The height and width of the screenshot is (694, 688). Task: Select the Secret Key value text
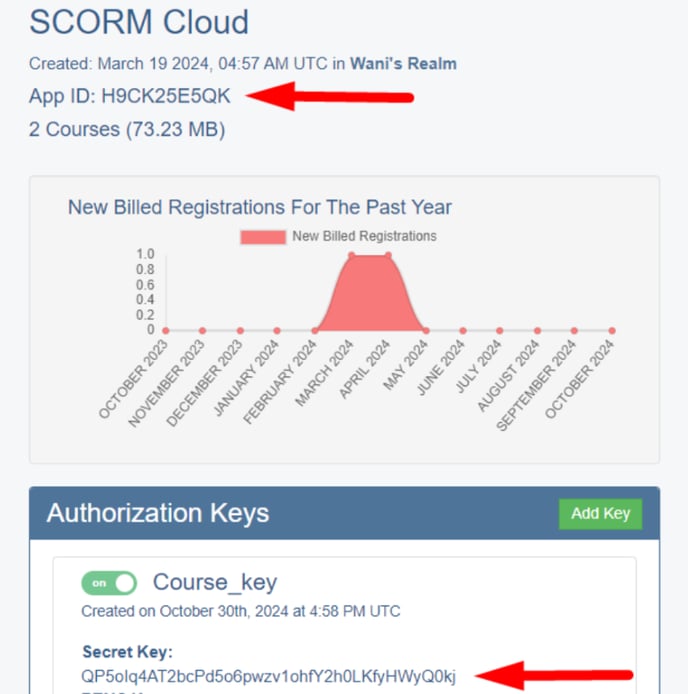(268, 676)
